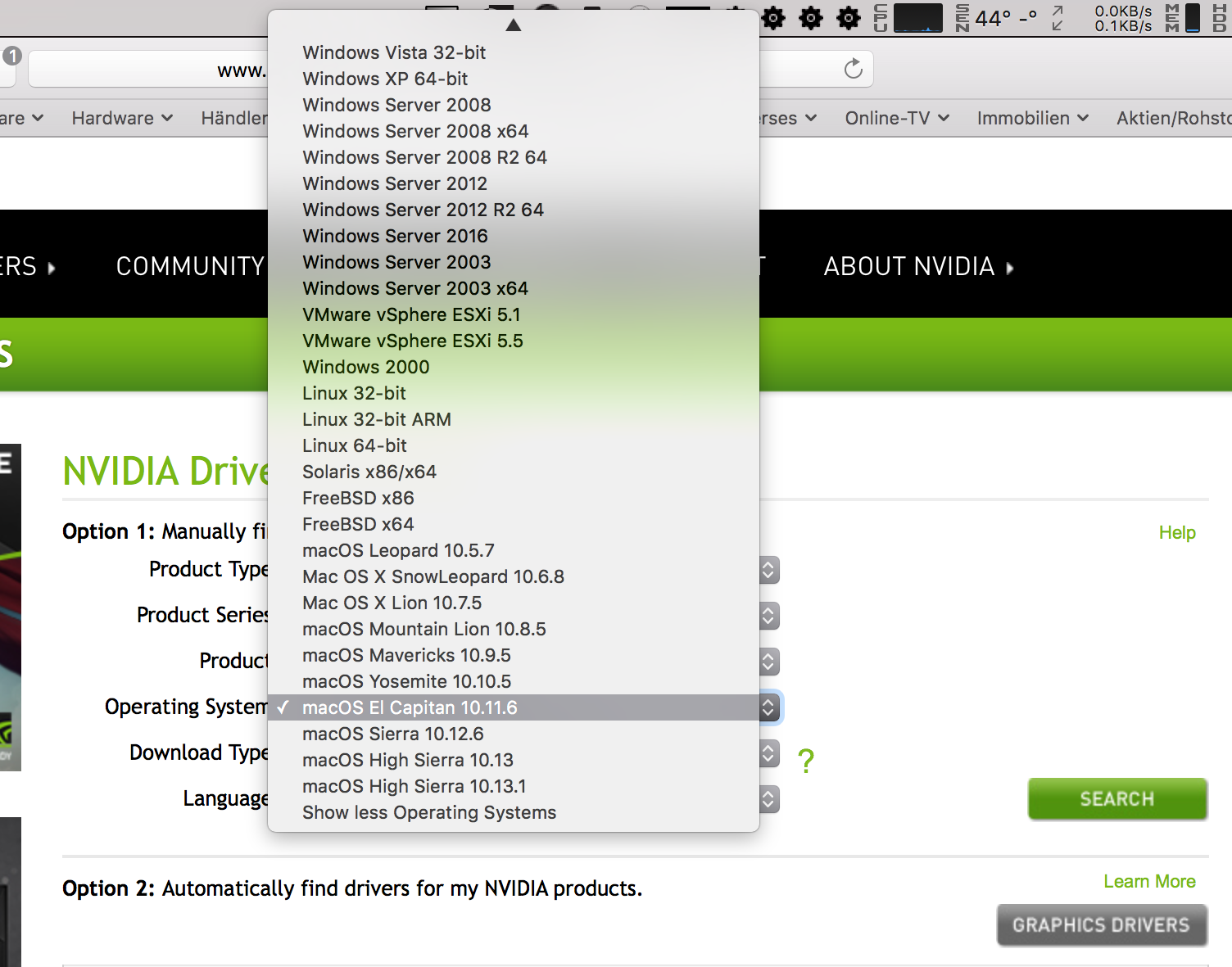This screenshot has height=967, width=1232.
Task: Click the green SEARCH button
Action: [x=1117, y=798]
